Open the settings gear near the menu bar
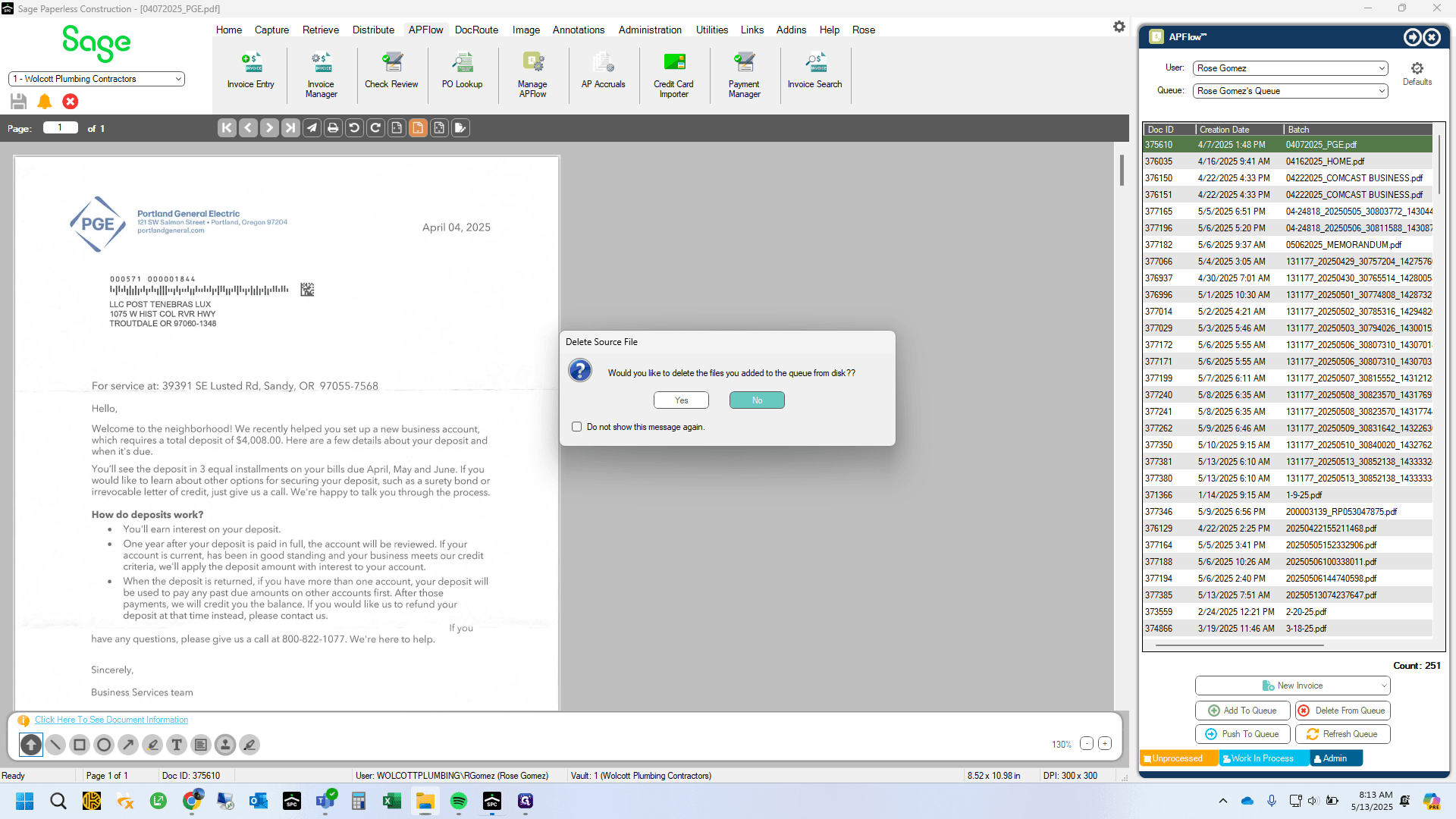Screen dimensions: 1456x819 [1119, 27]
